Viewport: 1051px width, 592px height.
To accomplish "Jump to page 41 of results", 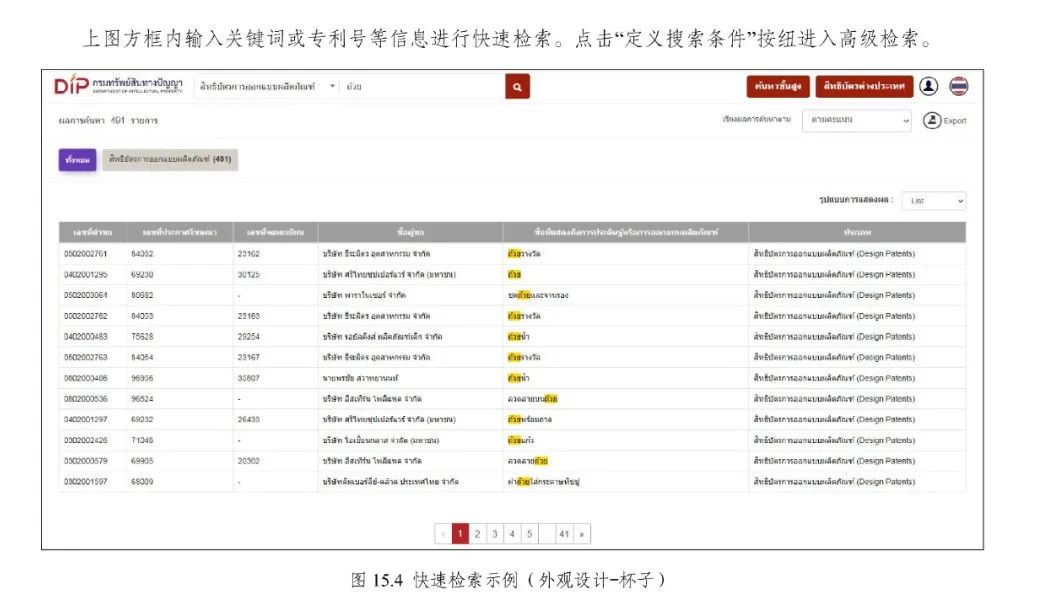I will click(564, 534).
